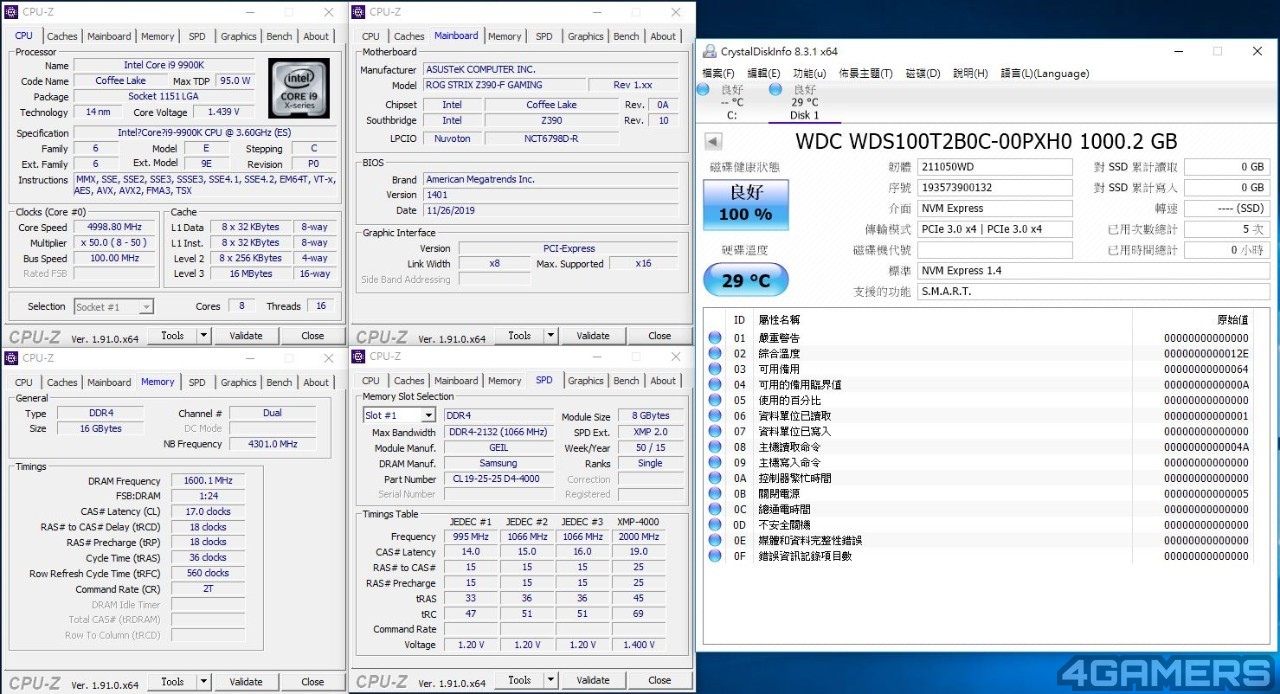Image resolution: width=1280 pixels, height=694 pixels.
Task: Click the NVM Express 1.4 standard field
Action: click(1093, 271)
